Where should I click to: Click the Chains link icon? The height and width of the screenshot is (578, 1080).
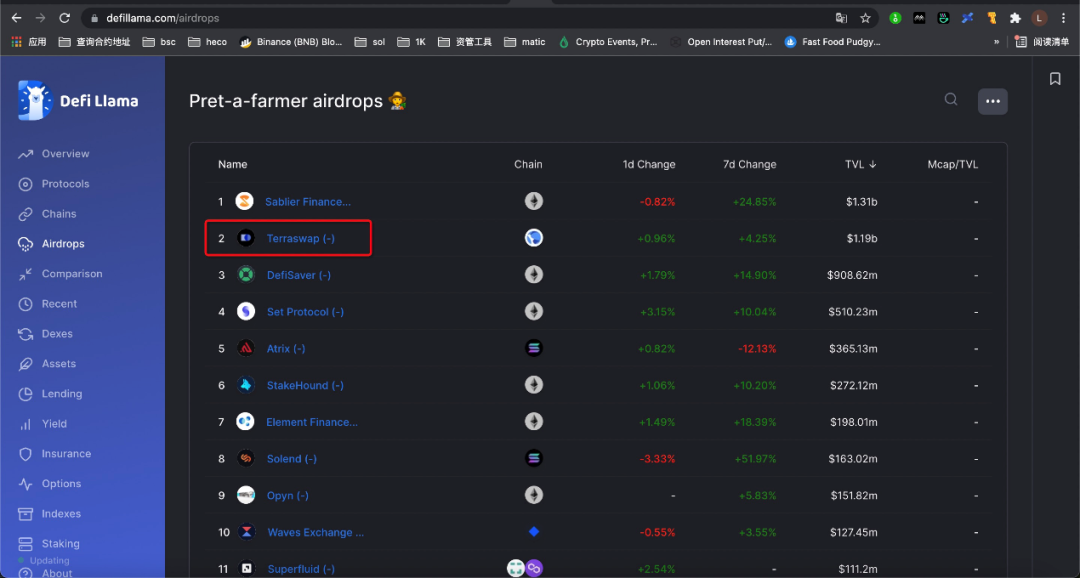[26, 214]
